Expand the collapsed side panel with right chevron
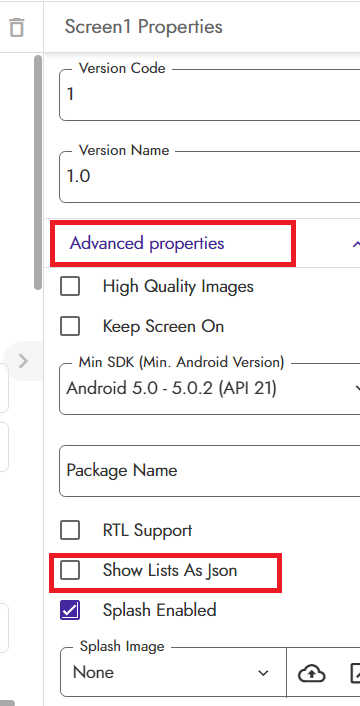Screen dimensions: 360x706 (x=23, y=361)
